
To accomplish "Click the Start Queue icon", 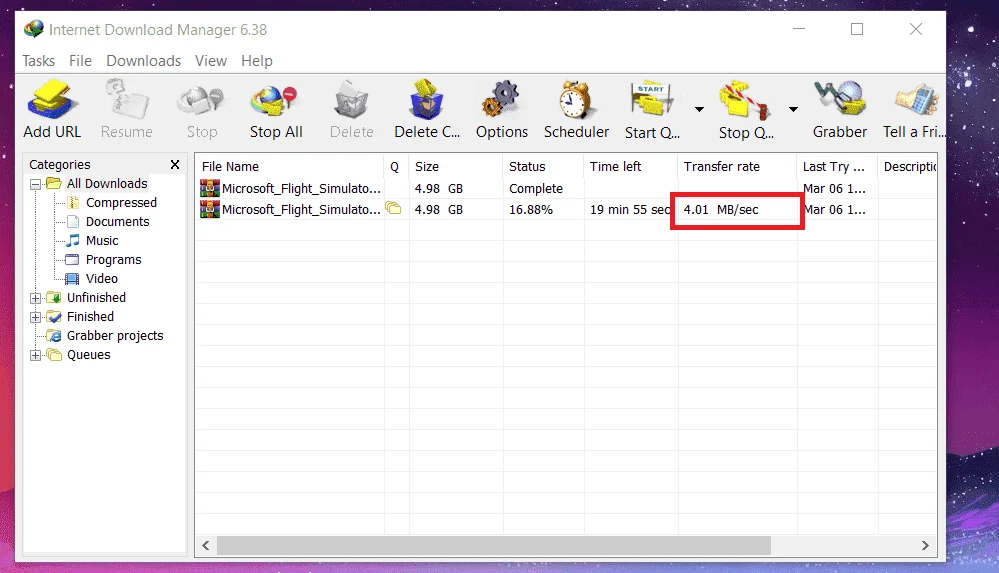I will point(650,101).
